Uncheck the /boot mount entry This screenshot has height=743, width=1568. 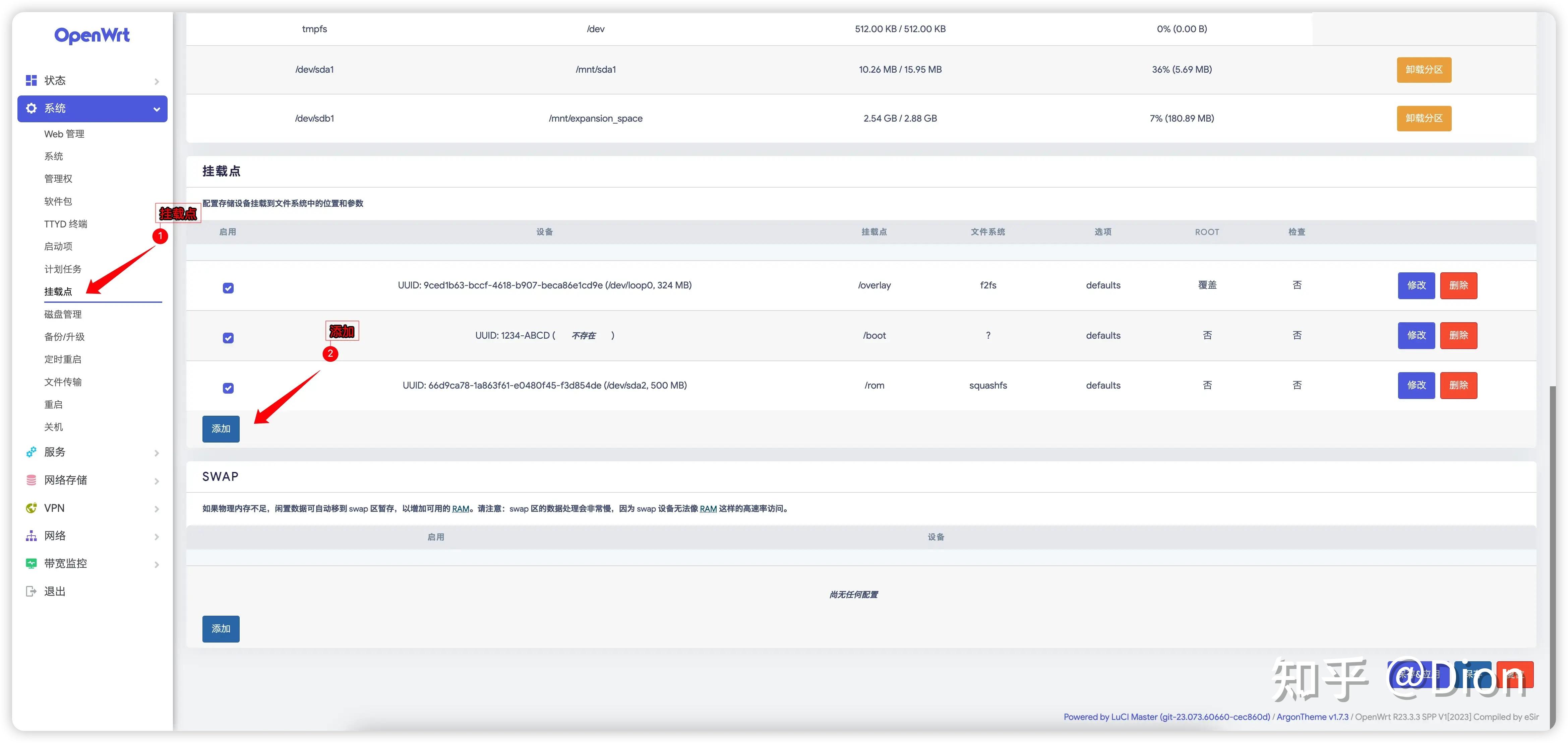click(x=228, y=338)
